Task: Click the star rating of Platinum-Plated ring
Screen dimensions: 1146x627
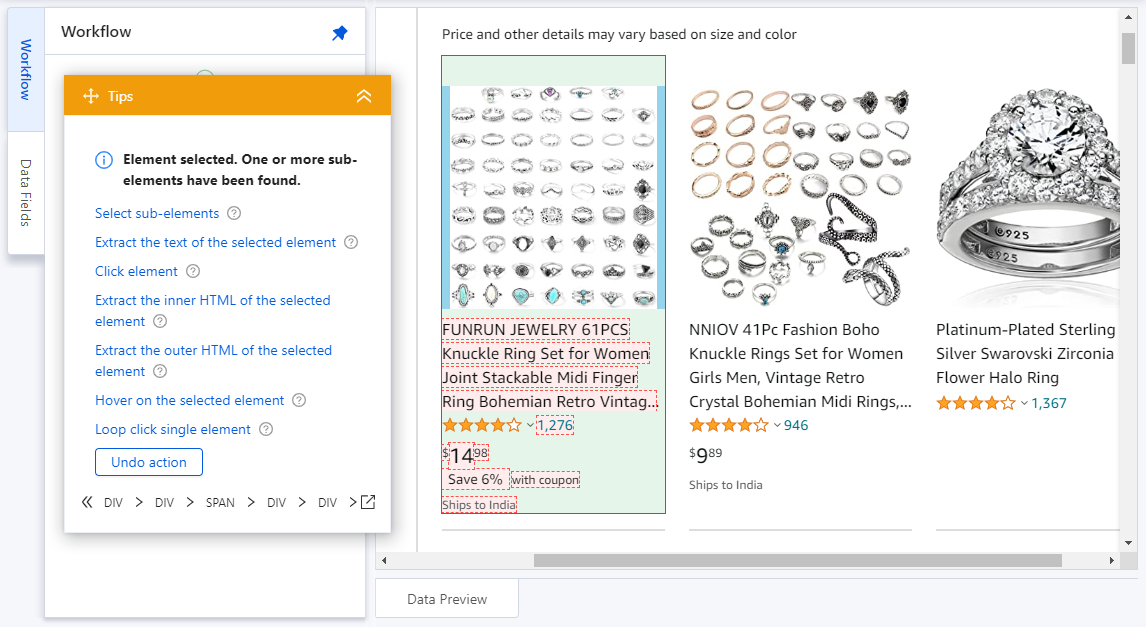Action: 976,403
